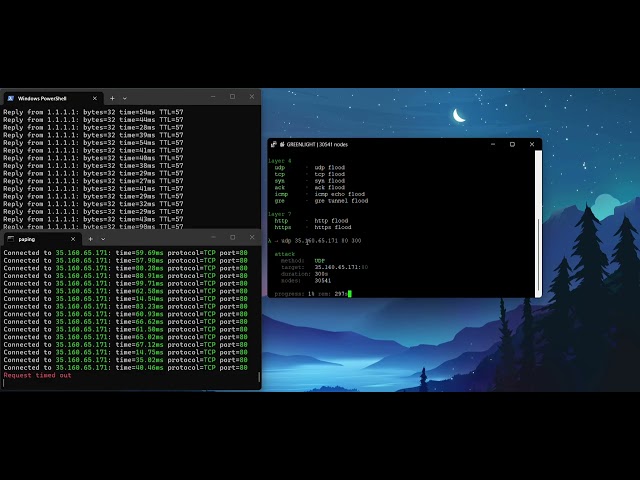Image resolution: width=640 pixels, height=480 pixels.
Task: Select the Windows PowerShell tab
Action: 53,98
